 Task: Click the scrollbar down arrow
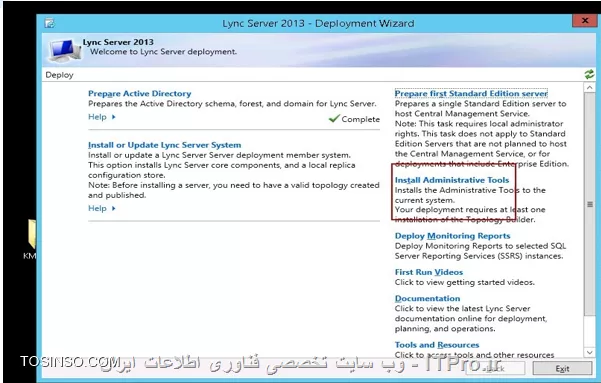click(590, 352)
